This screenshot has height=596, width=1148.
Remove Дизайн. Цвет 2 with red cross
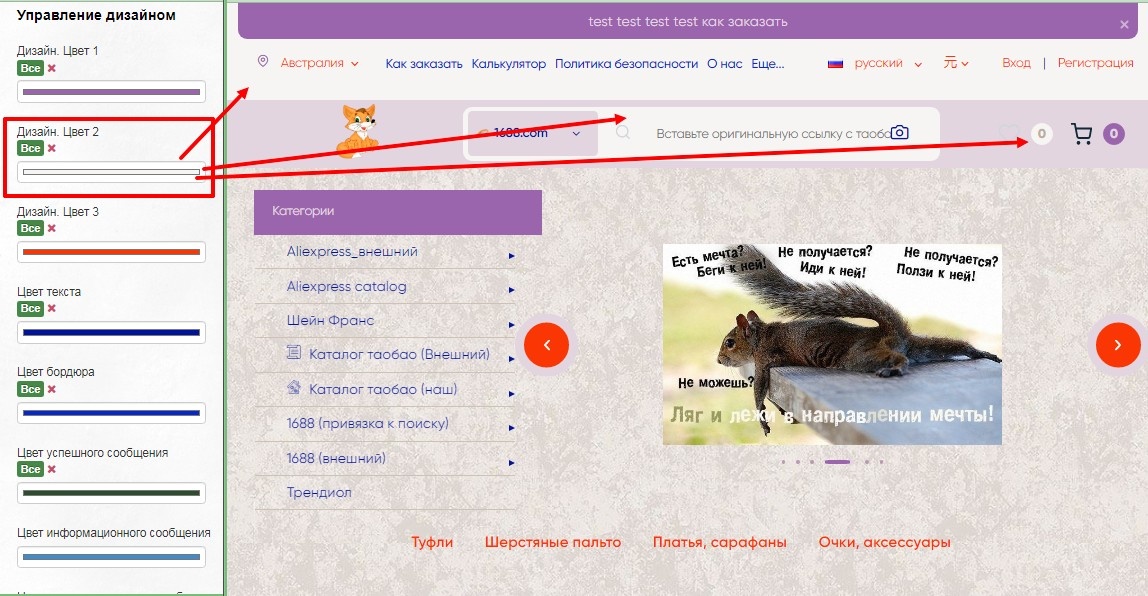(x=52, y=148)
